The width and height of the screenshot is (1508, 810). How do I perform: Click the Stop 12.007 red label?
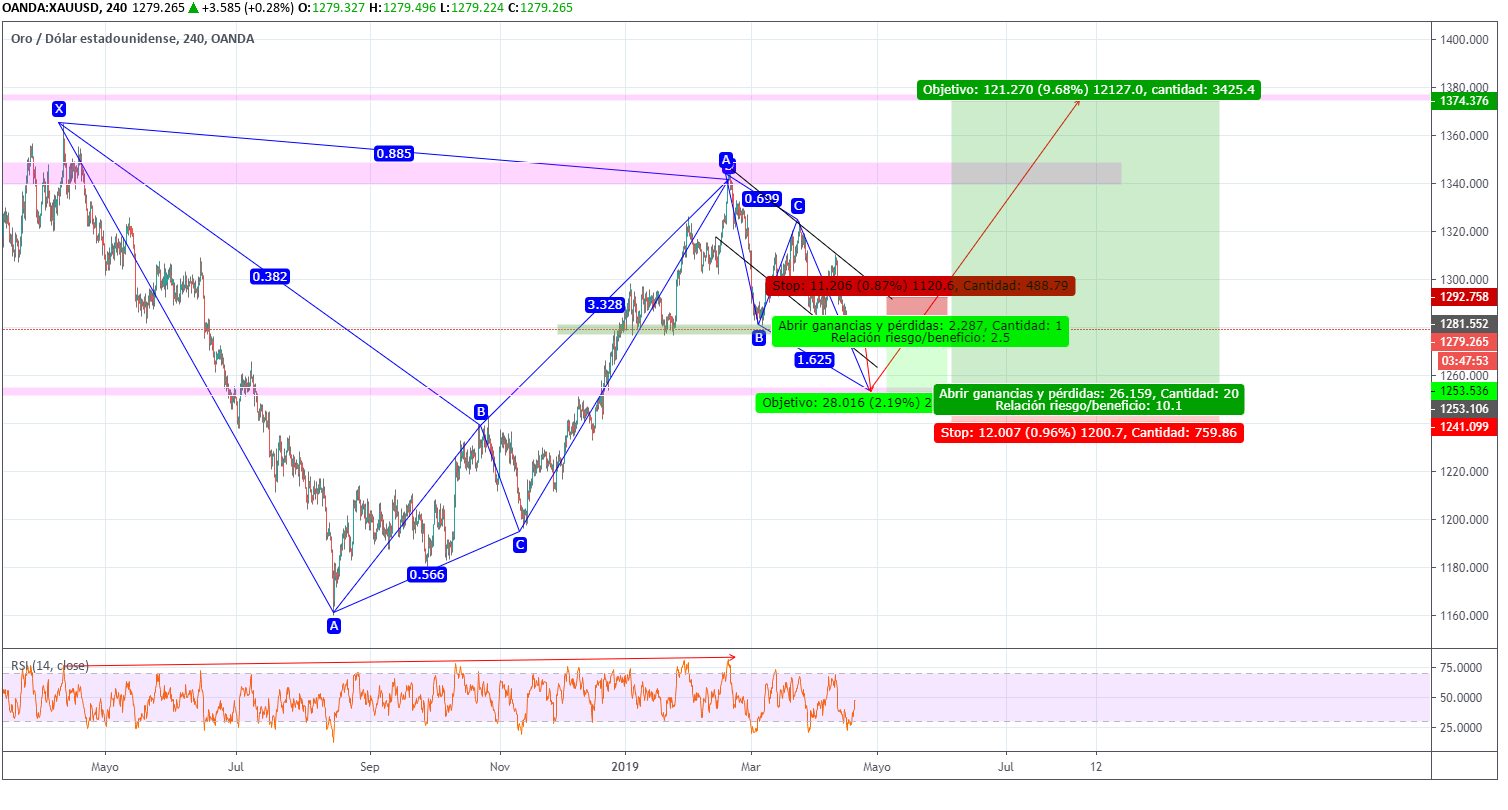pos(1089,433)
